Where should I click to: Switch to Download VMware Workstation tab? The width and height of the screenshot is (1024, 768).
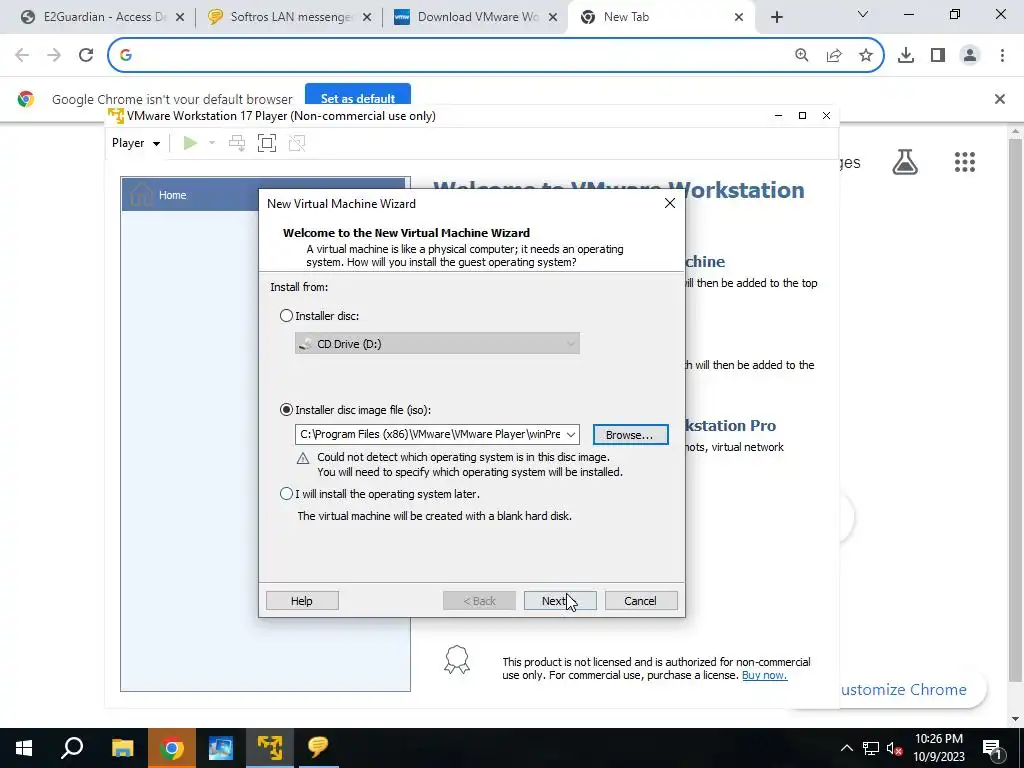click(x=477, y=17)
